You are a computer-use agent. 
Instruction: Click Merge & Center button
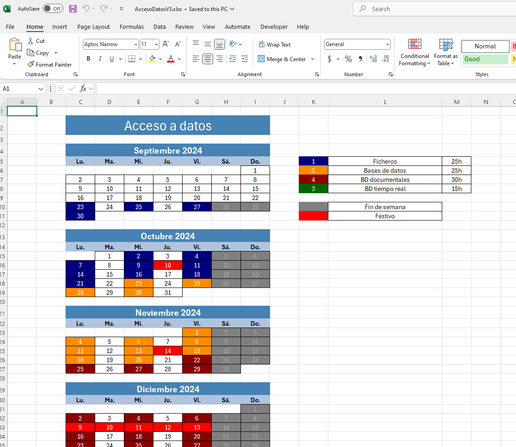282,59
